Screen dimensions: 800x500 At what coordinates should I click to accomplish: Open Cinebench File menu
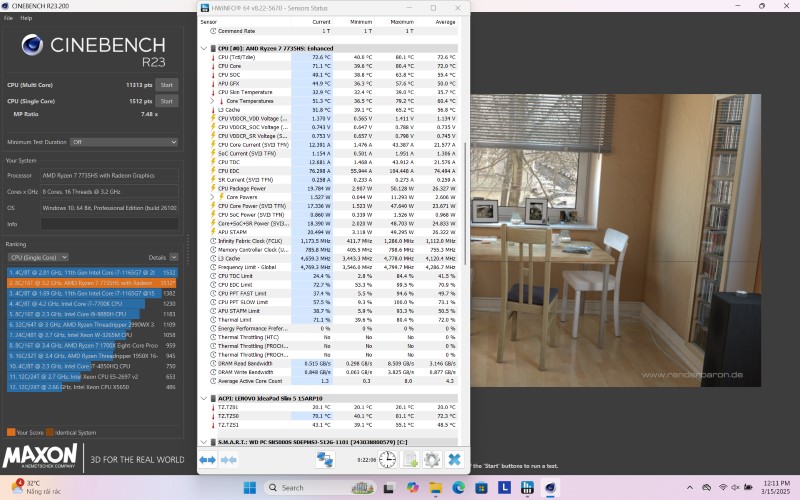pyautogui.click(x=8, y=18)
